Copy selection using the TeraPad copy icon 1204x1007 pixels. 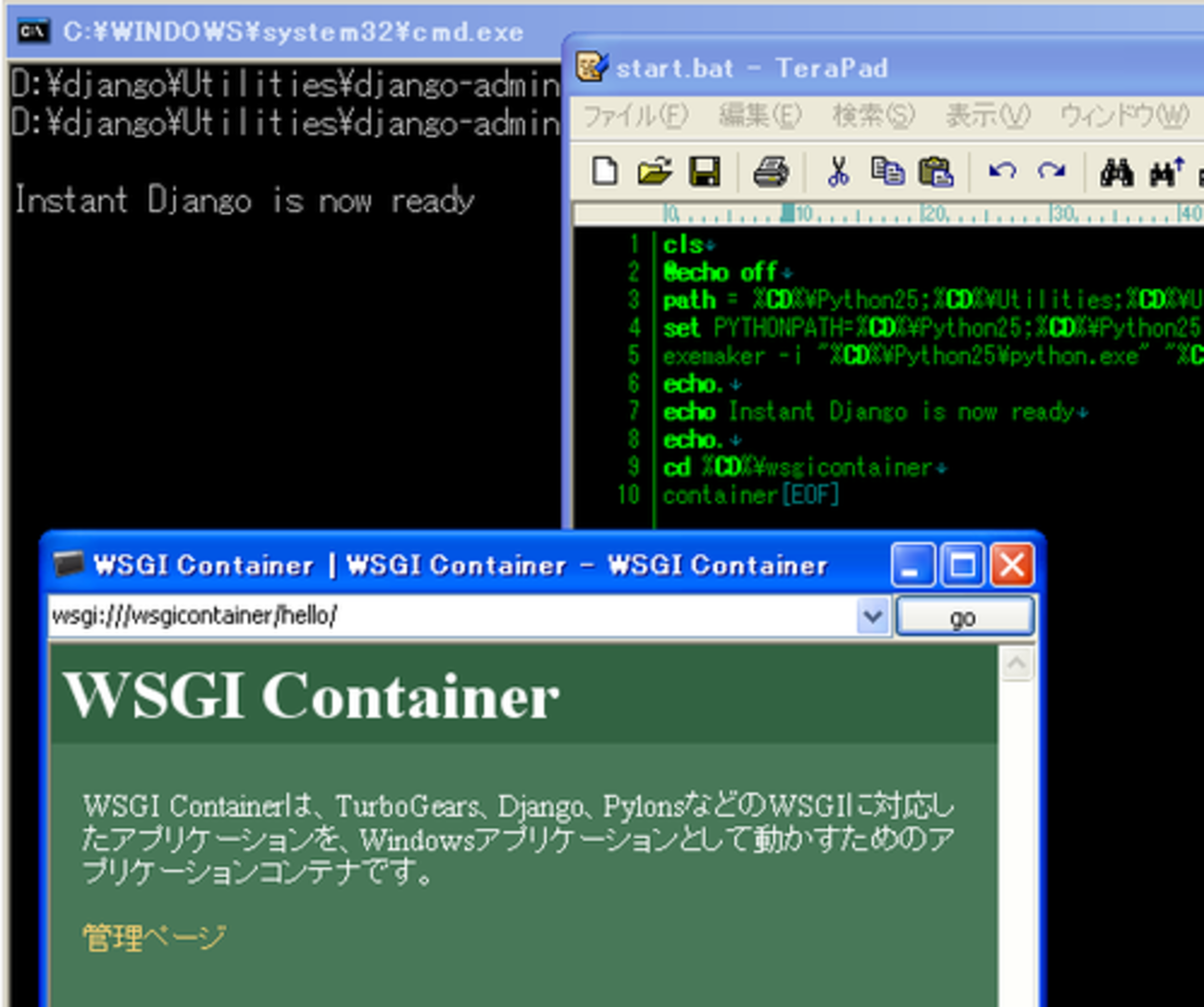click(887, 171)
